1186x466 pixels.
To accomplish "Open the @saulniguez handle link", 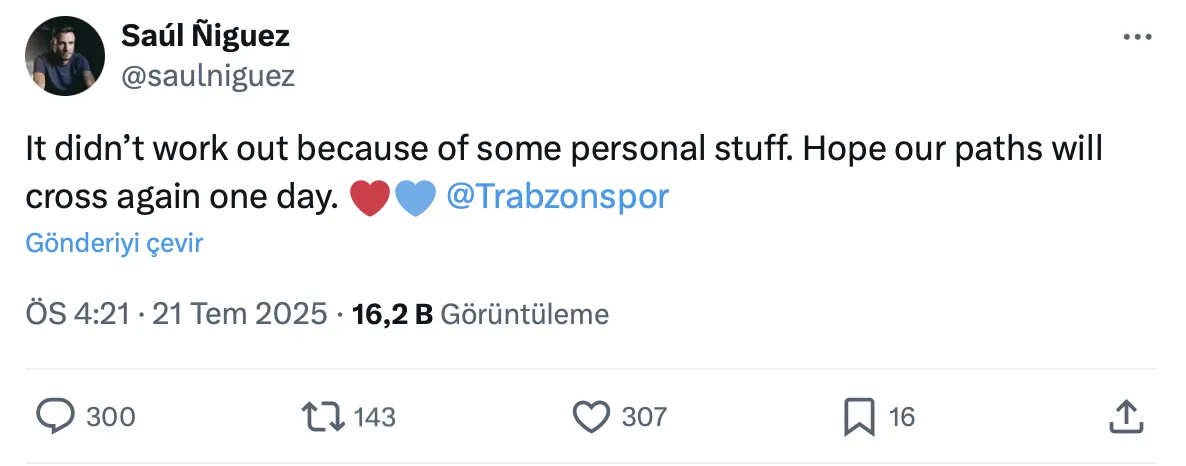I will tap(208, 76).
